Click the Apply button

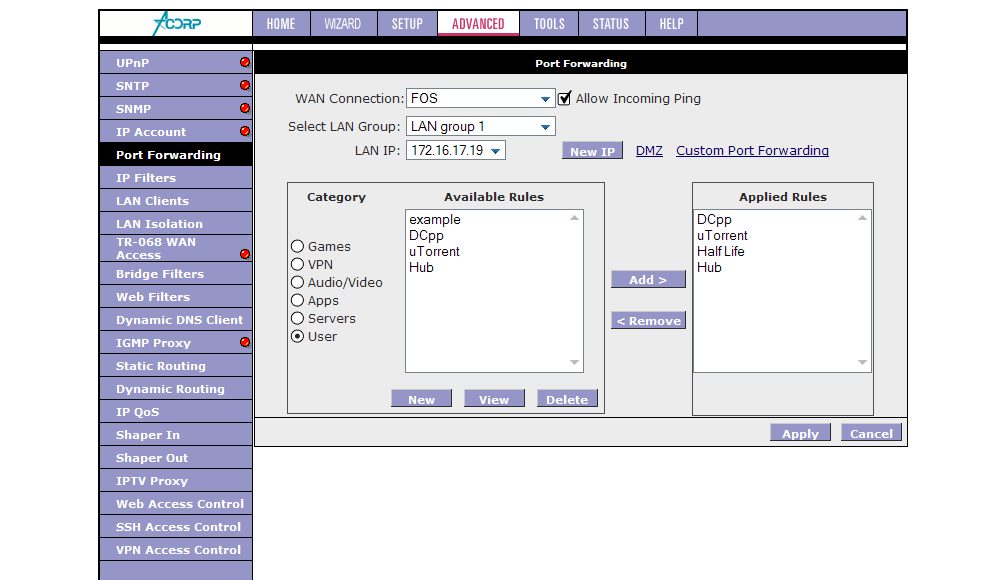coord(800,433)
